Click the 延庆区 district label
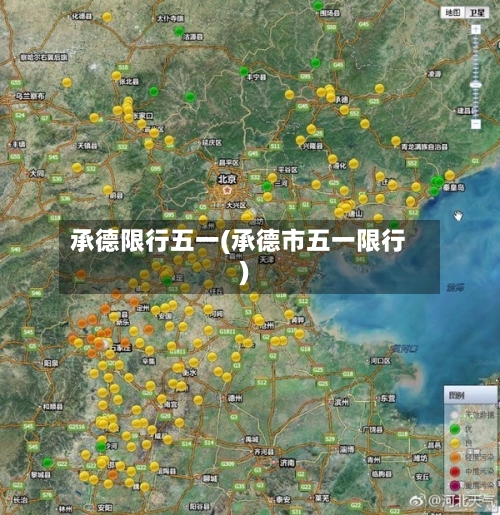Viewport: 500px width, 515px height. 212,143
